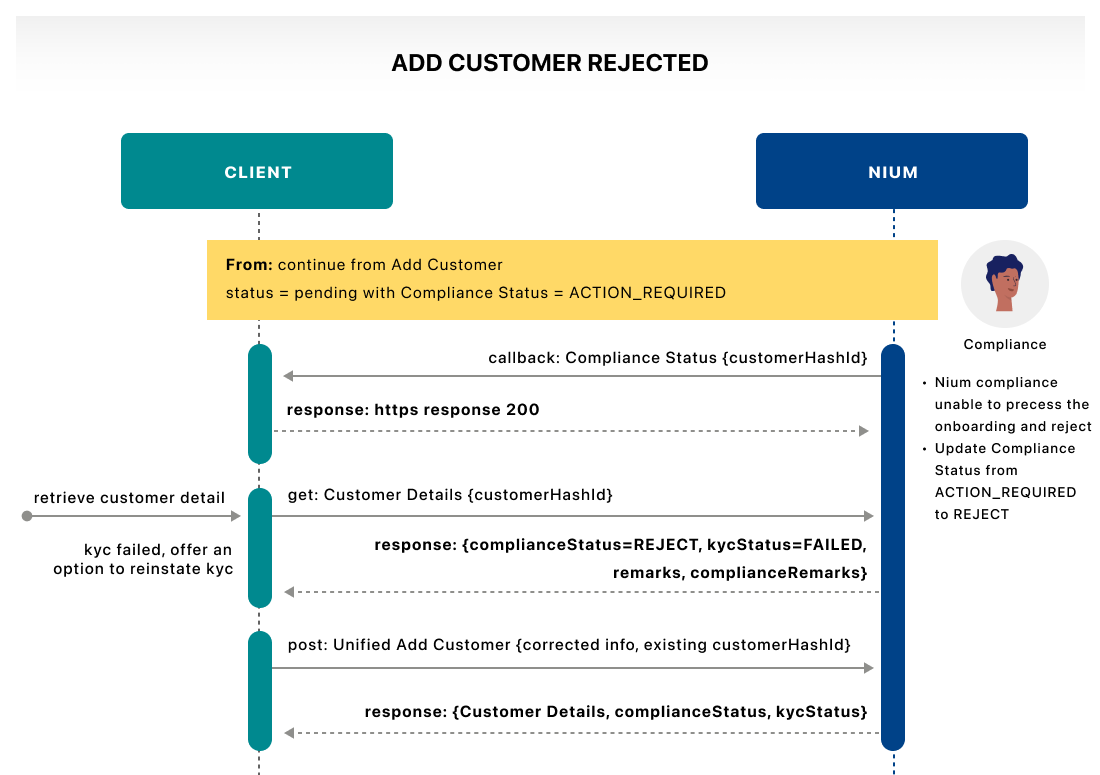Click the 'From: continue from Add Customer' text
The image size is (1100, 775).
point(364,265)
